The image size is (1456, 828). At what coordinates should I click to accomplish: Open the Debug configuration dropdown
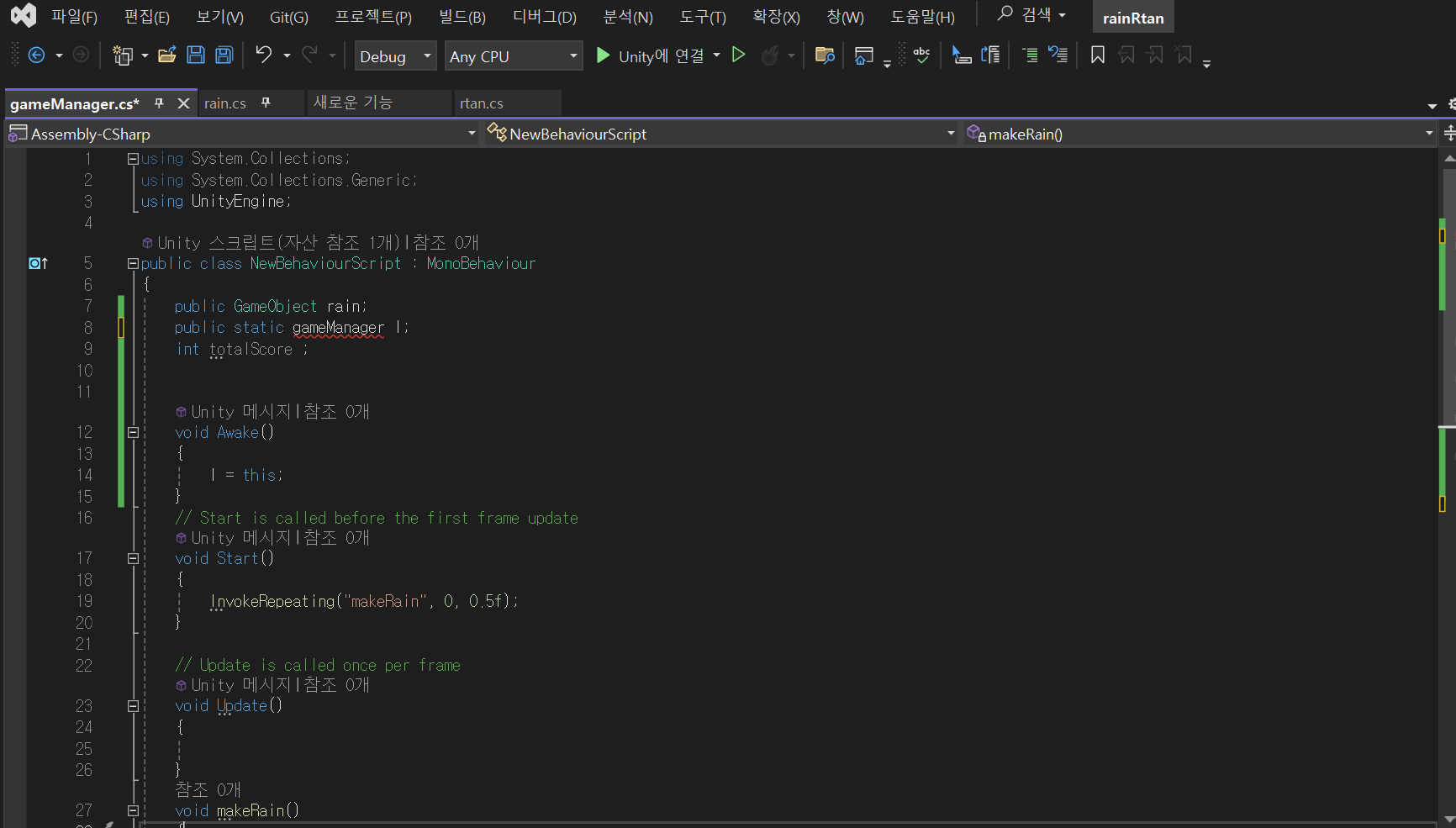click(395, 56)
